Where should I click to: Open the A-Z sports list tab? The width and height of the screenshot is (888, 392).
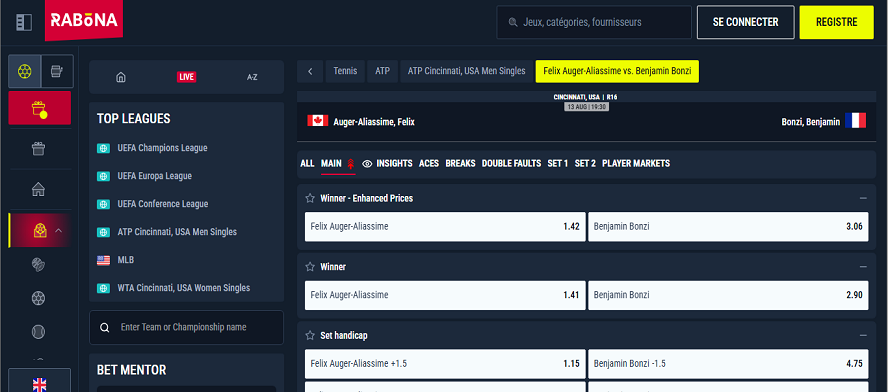[x=252, y=77]
